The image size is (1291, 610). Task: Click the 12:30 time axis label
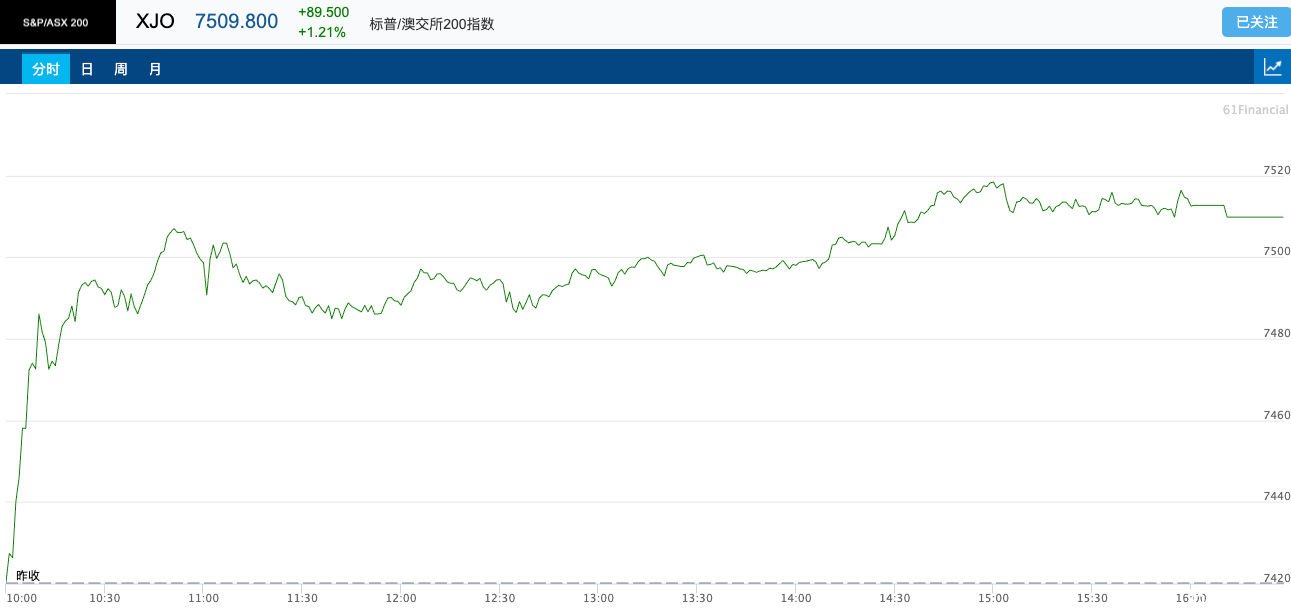499,598
